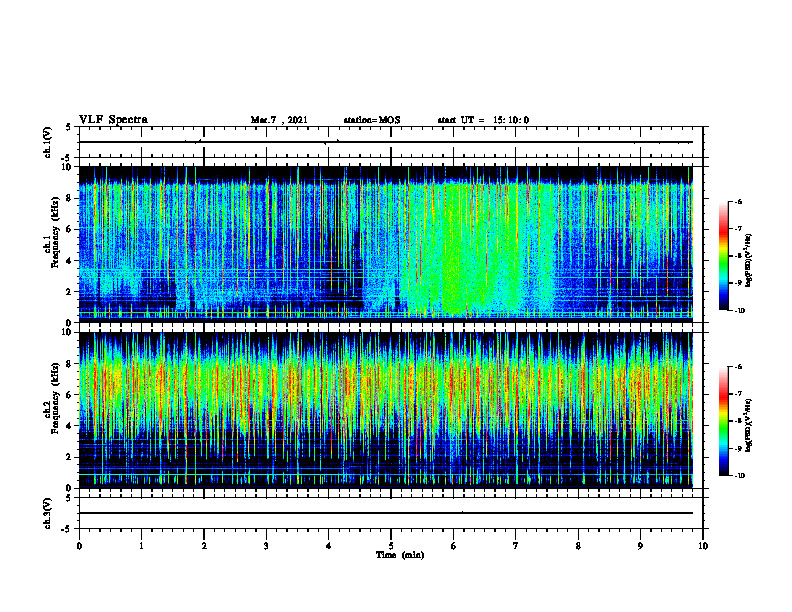Click the '-10' tick on ch.2 colorbar
This screenshot has width=792, height=612.
pyautogui.click(x=739, y=476)
